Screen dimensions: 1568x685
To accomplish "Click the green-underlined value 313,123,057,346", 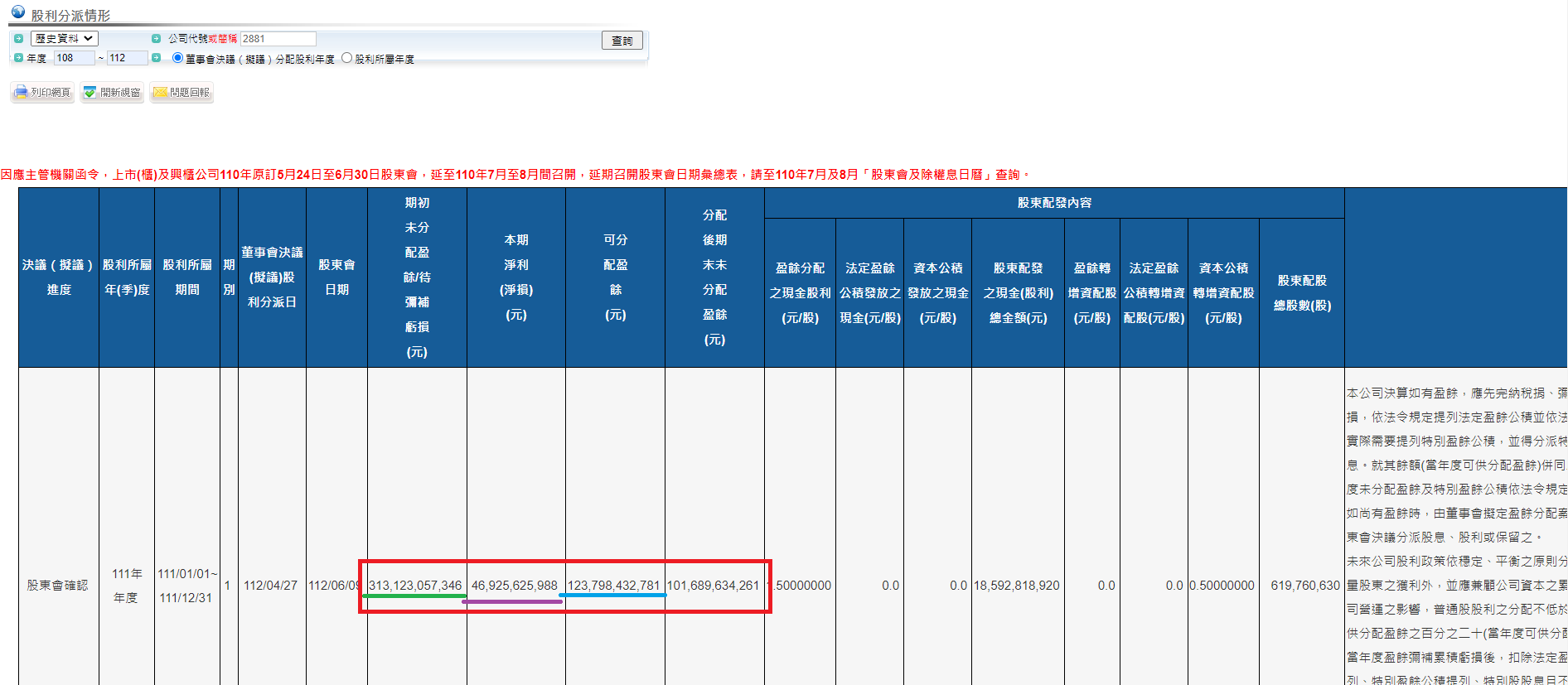I will (x=415, y=586).
